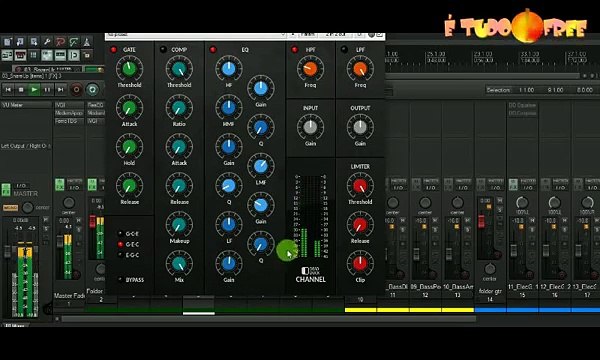Viewport: 600px width, 360px height.
Task: Click the horizontal mixer scrollbar
Action: pos(268,318)
